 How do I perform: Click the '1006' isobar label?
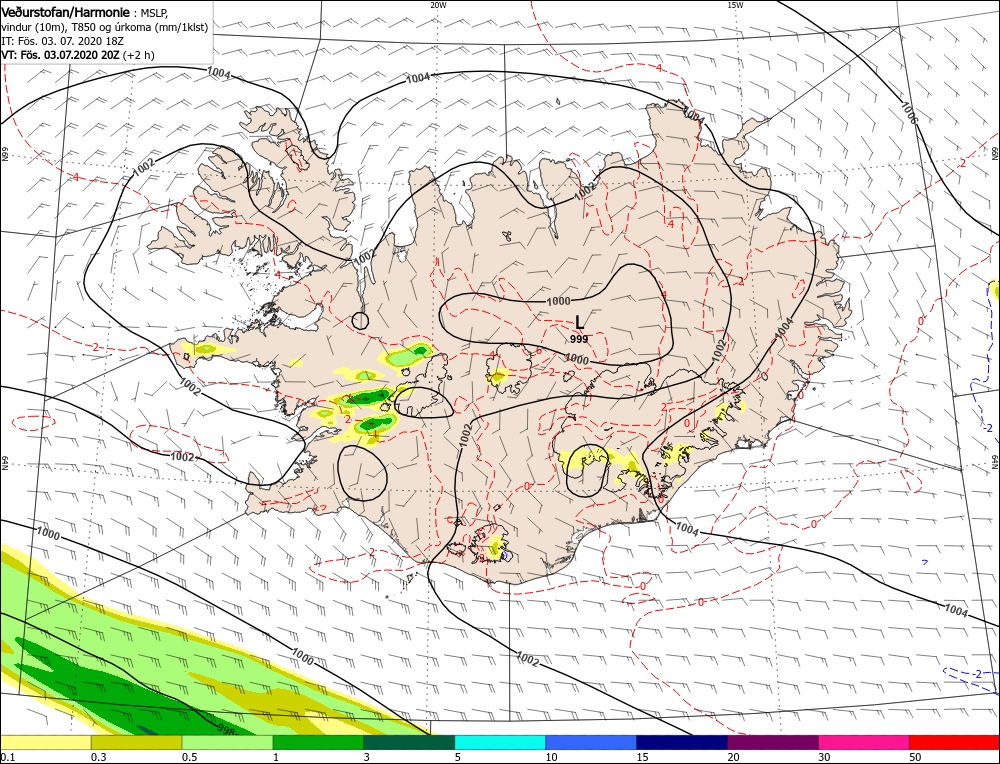pos(909,112)
